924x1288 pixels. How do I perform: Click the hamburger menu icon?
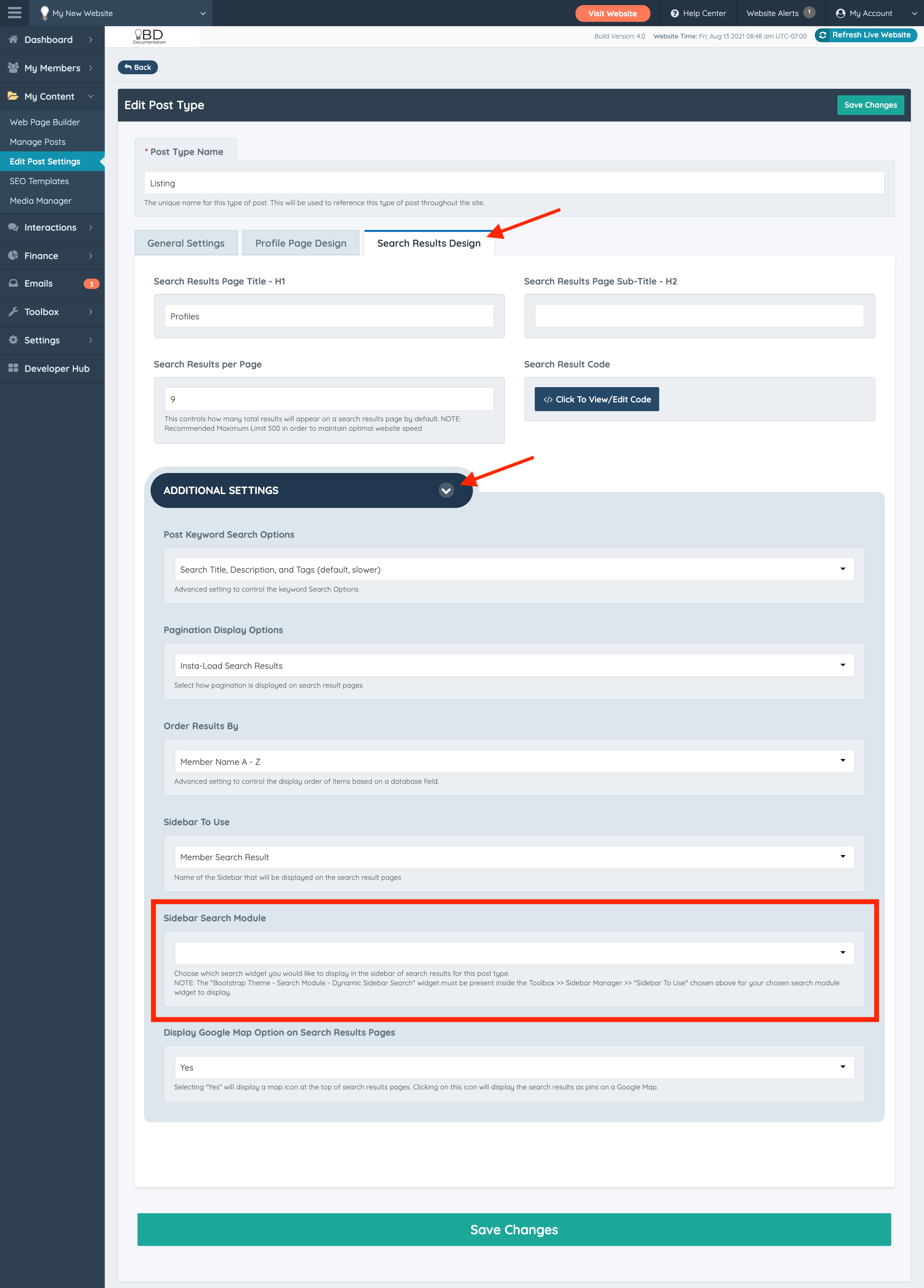coord(14,12)
